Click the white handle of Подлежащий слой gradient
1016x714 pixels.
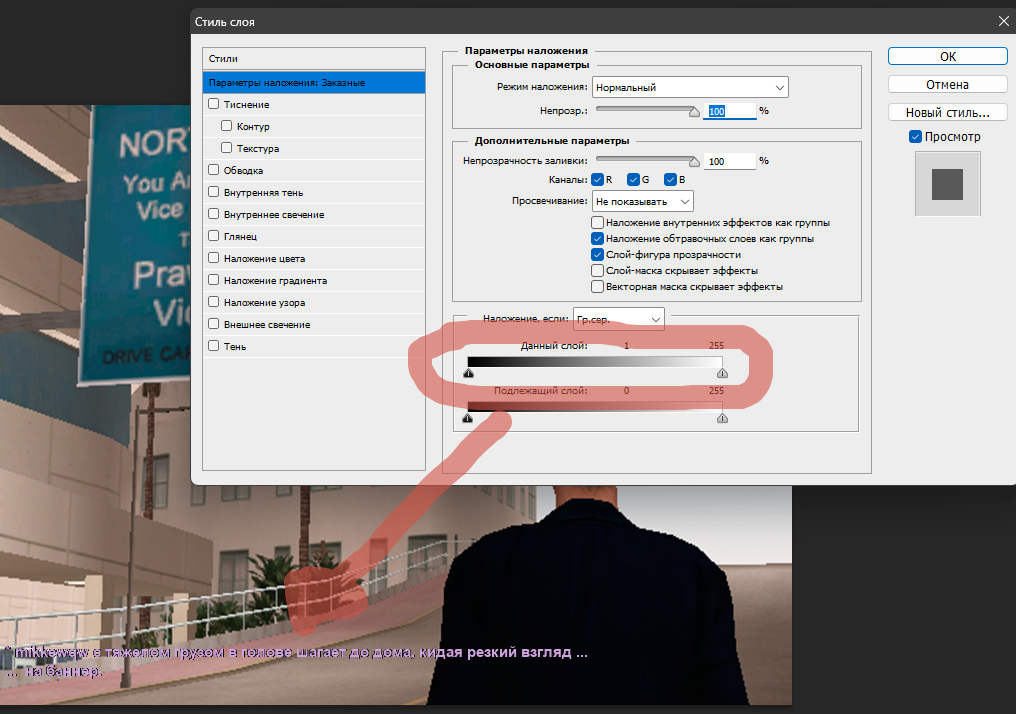[722, 419]
